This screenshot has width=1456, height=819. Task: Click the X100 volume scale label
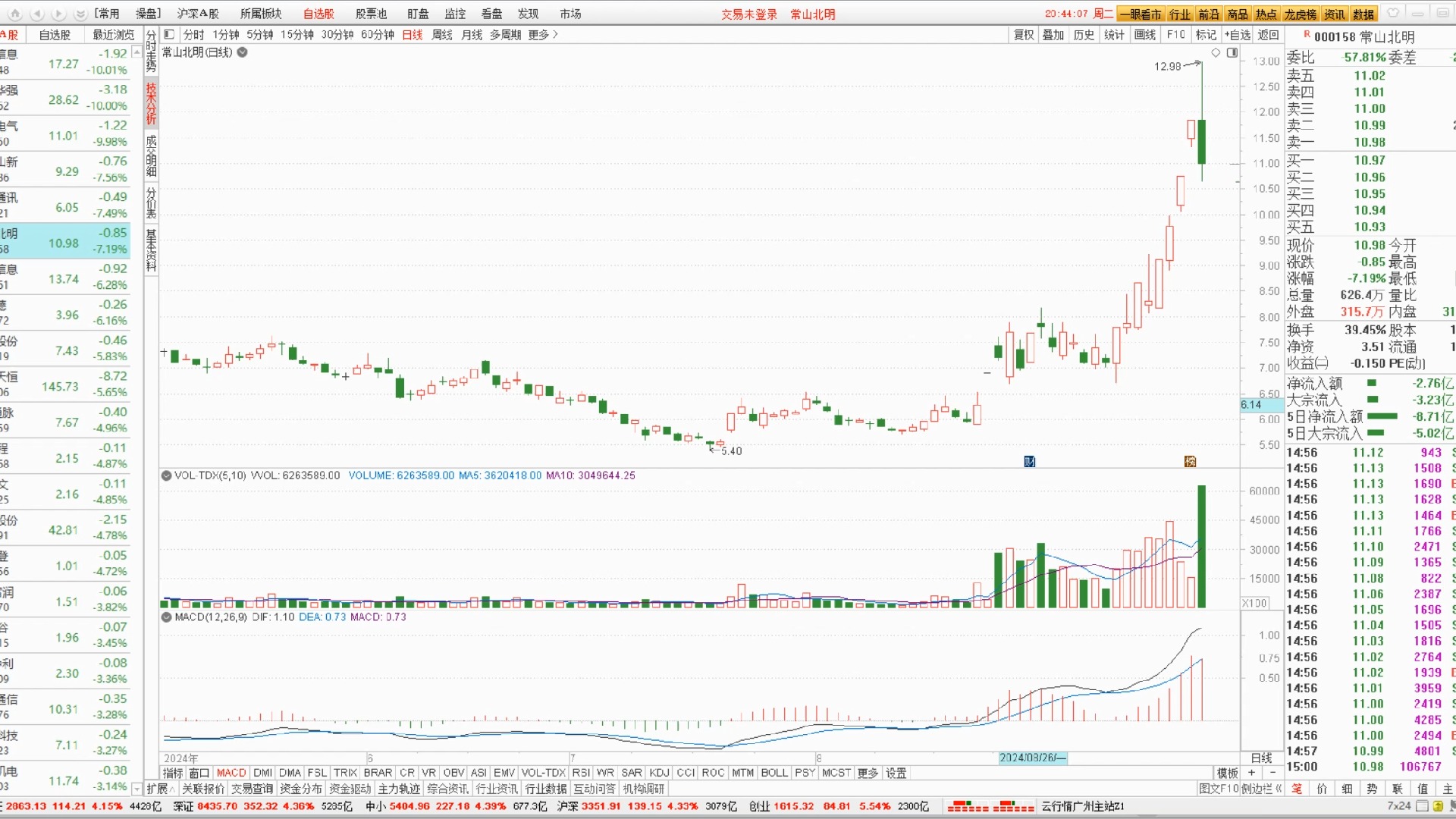[1255, 603]
